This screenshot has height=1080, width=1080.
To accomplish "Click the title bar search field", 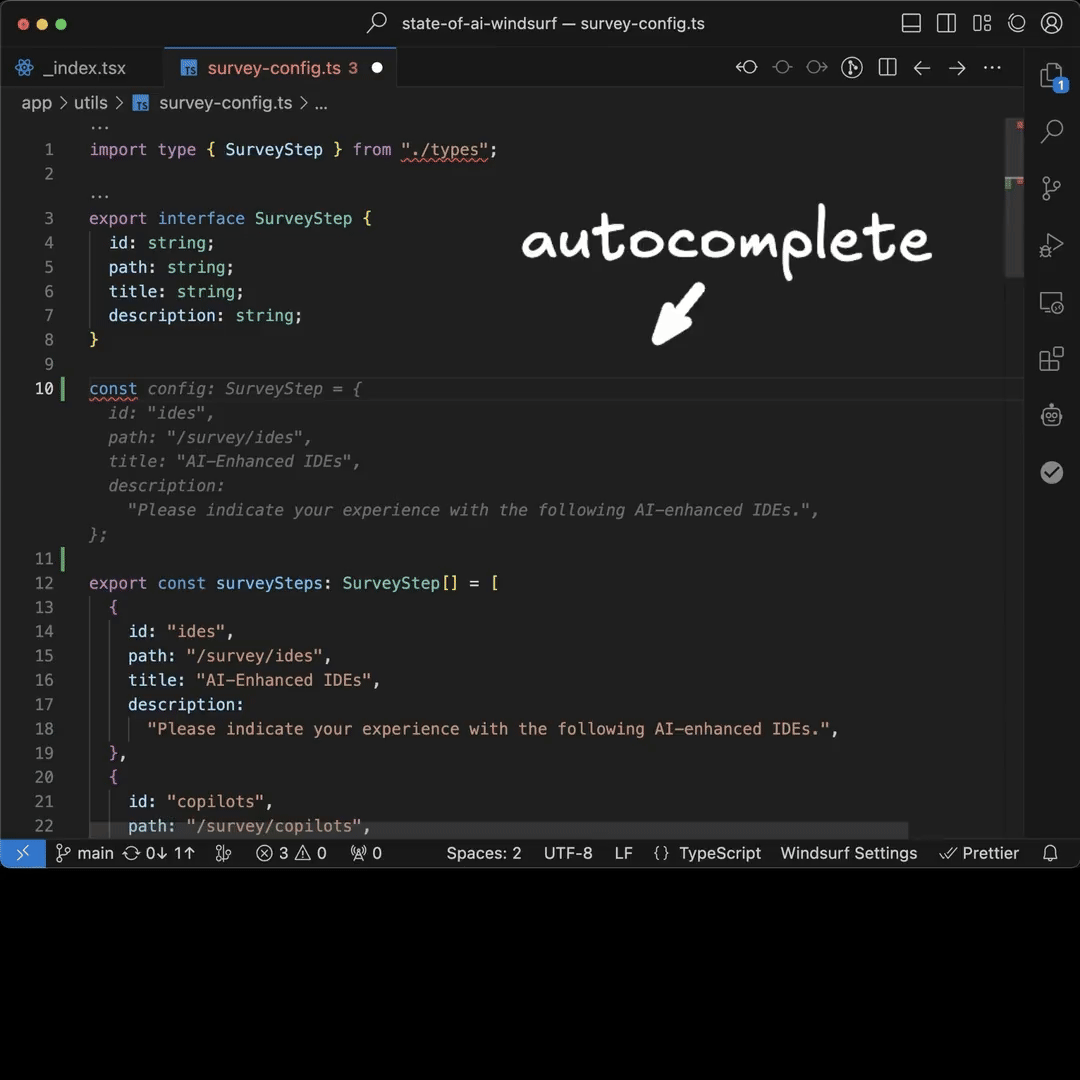I will tap(540, 23).
